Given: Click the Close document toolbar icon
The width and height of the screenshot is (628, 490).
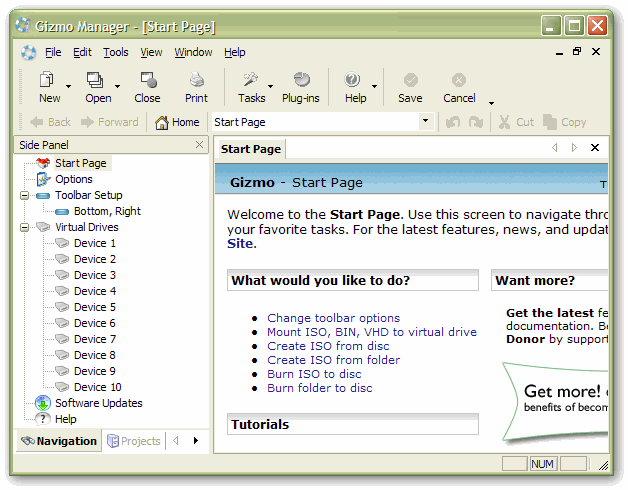Looking at the screenshot, I should [x=148, y=80].
